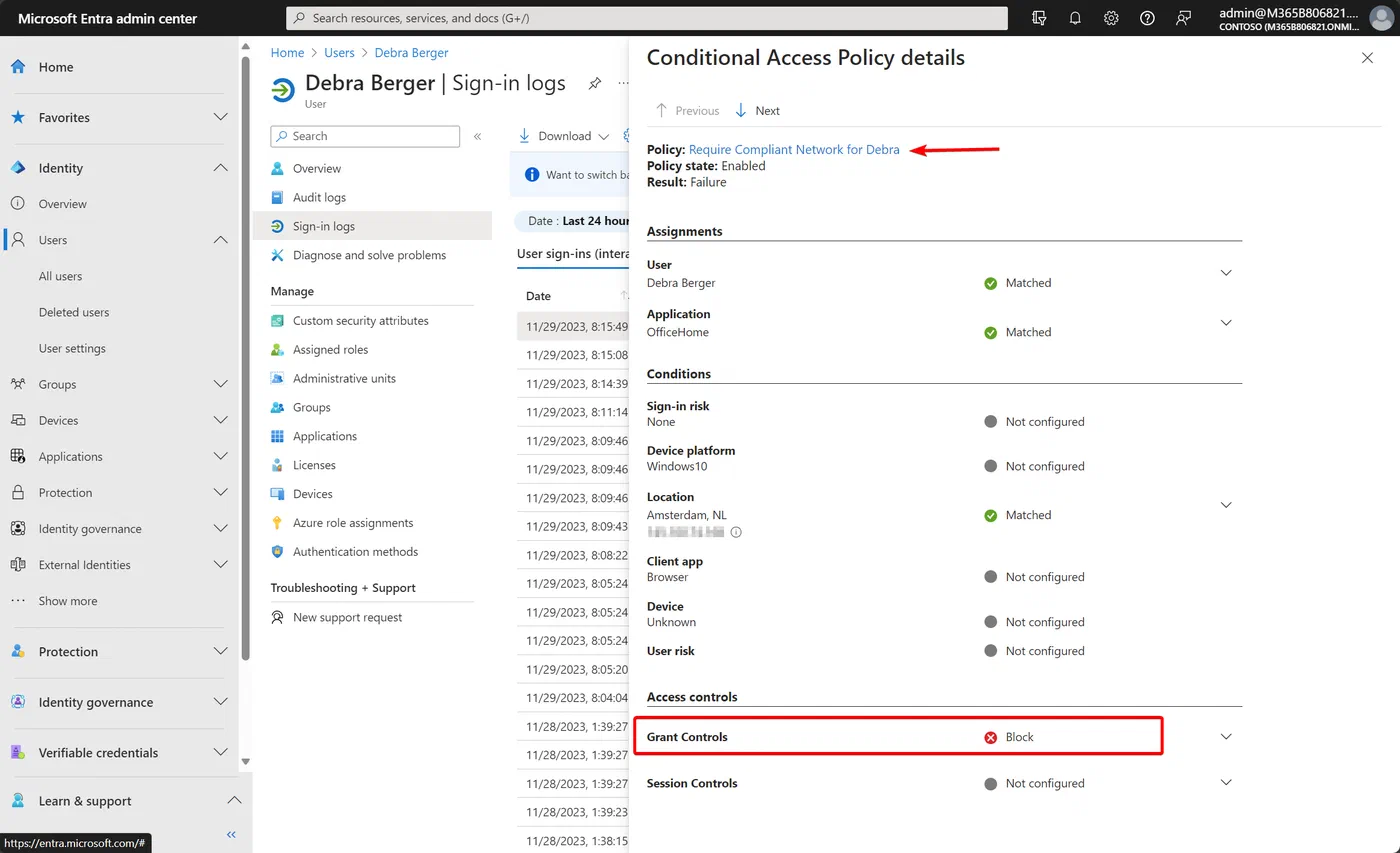Open the notifications bell icon
Viewport: 1400px width, 853px height.
[1075, 18]
